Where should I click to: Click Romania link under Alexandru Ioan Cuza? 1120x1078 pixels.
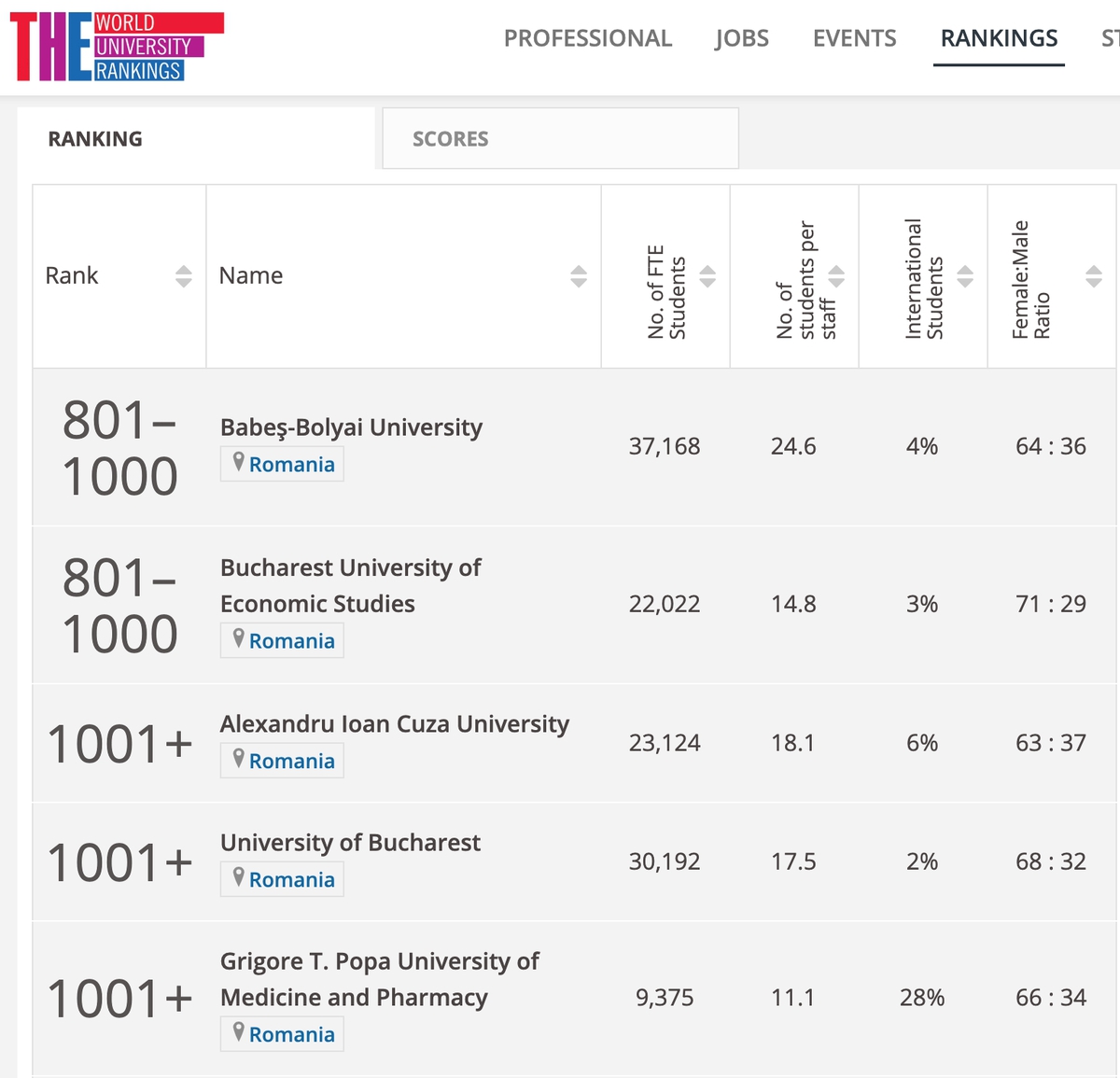coord(291,762)
